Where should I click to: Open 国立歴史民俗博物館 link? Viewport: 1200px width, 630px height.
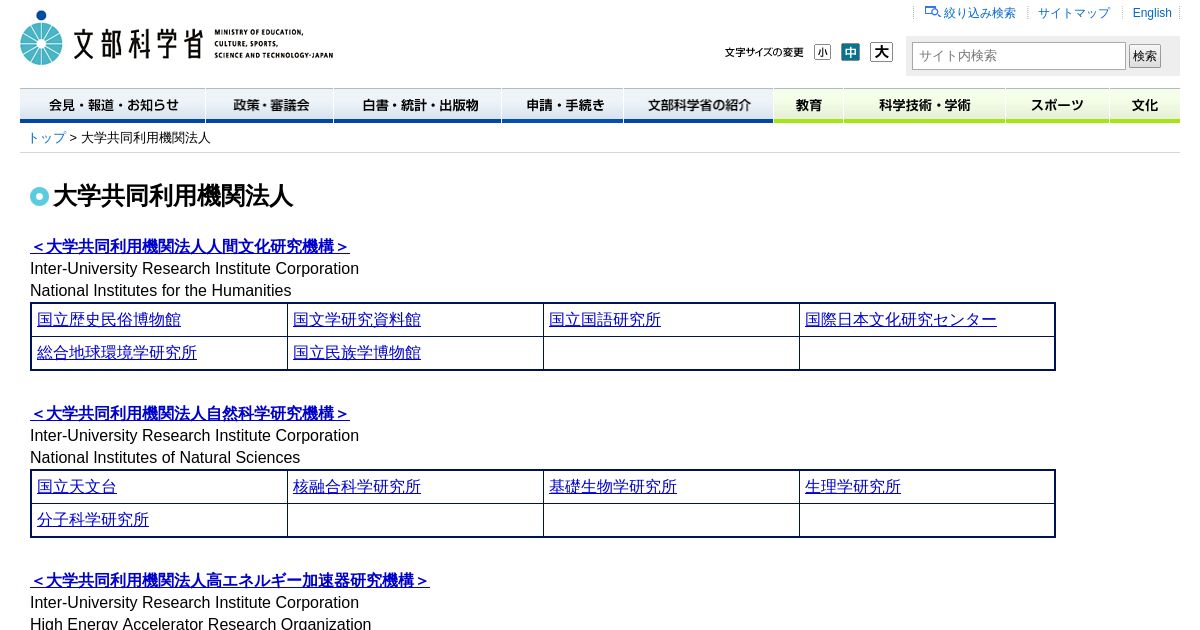click(x=109, y=320)
